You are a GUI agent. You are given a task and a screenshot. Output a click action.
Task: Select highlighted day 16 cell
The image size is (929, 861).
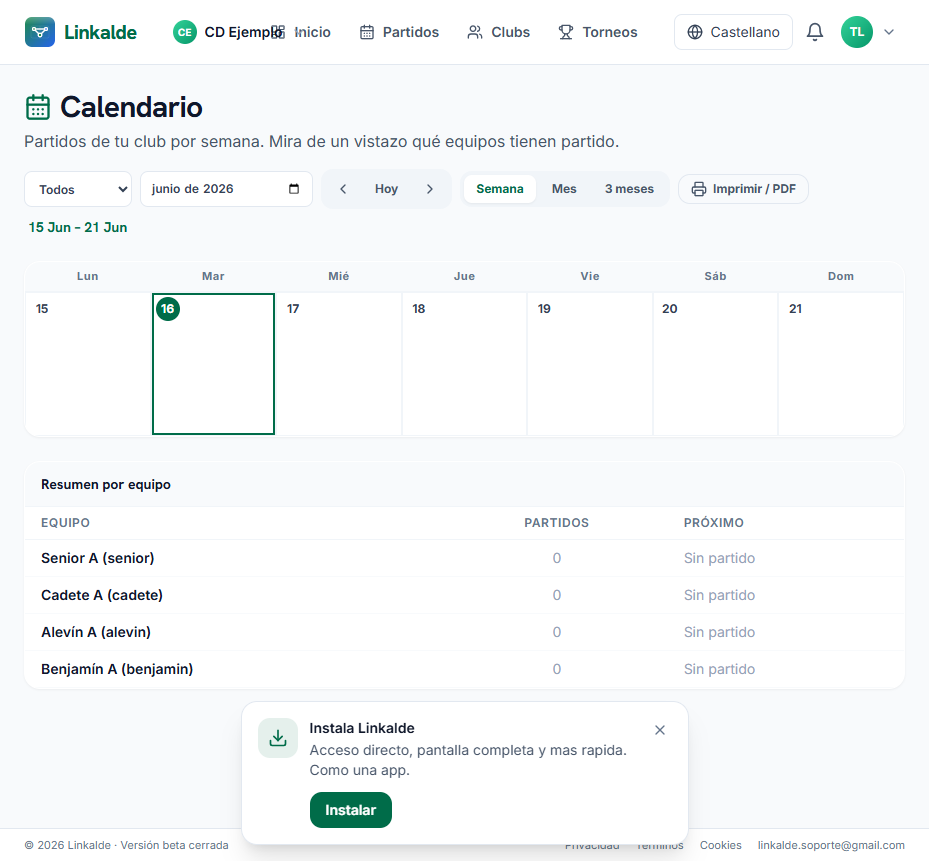tap(213, 364)
